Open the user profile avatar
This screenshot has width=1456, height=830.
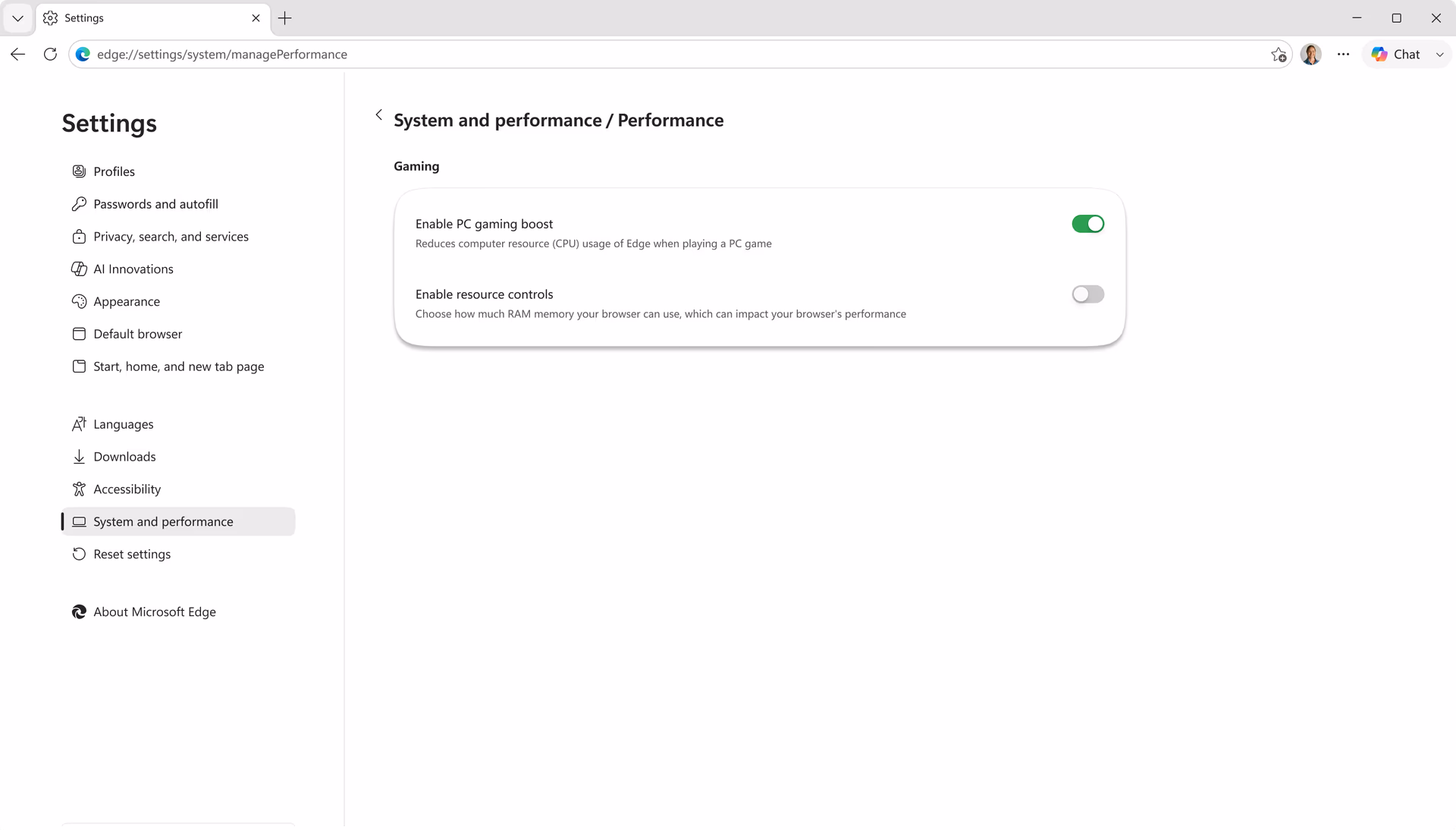pos(1311,55)
